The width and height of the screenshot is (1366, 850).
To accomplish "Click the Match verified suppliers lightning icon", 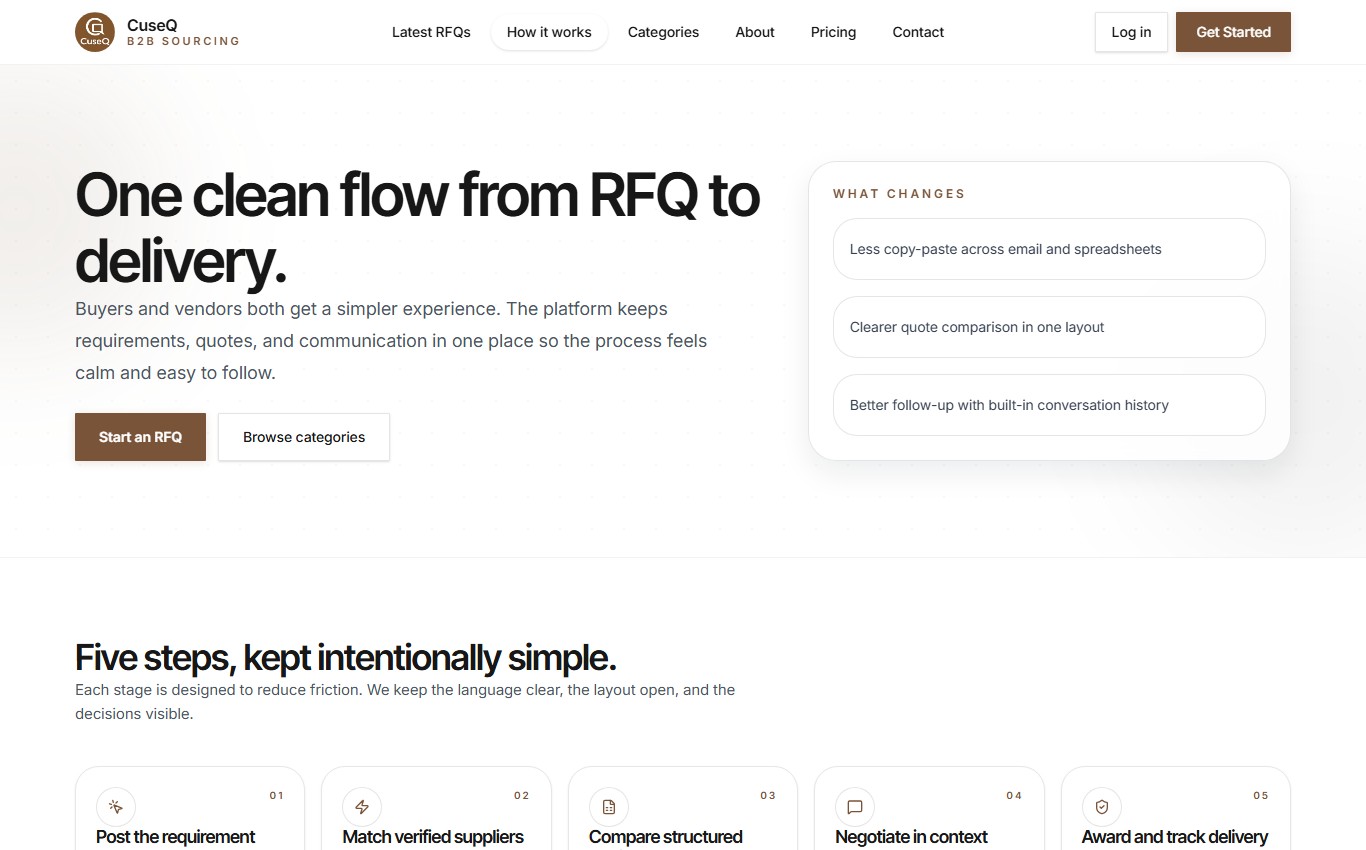I will click(362, 807).
